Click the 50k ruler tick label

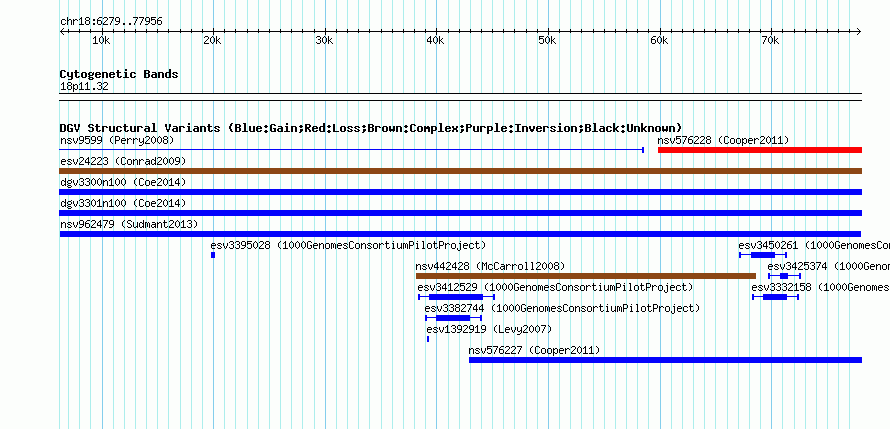(547, 41)
